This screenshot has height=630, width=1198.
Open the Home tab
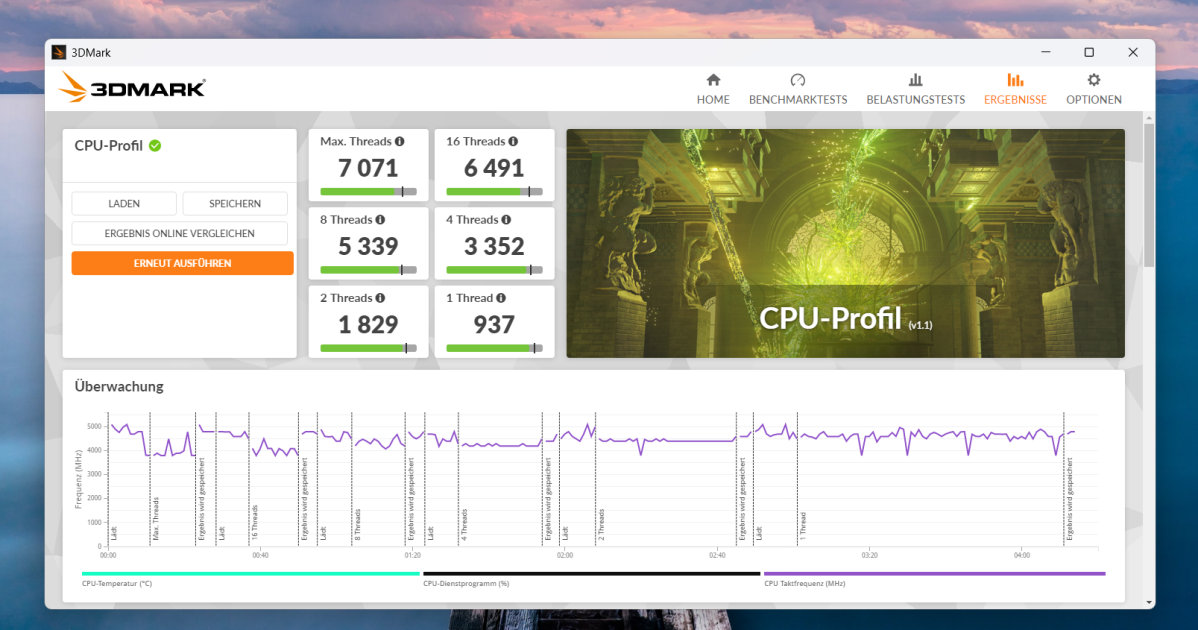coord(713,89)
